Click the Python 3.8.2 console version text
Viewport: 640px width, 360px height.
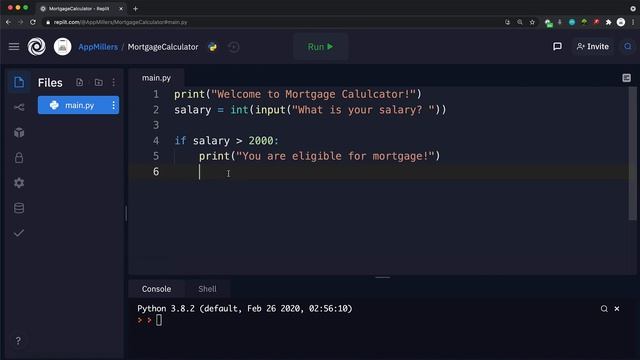click(x=244, y=309)
